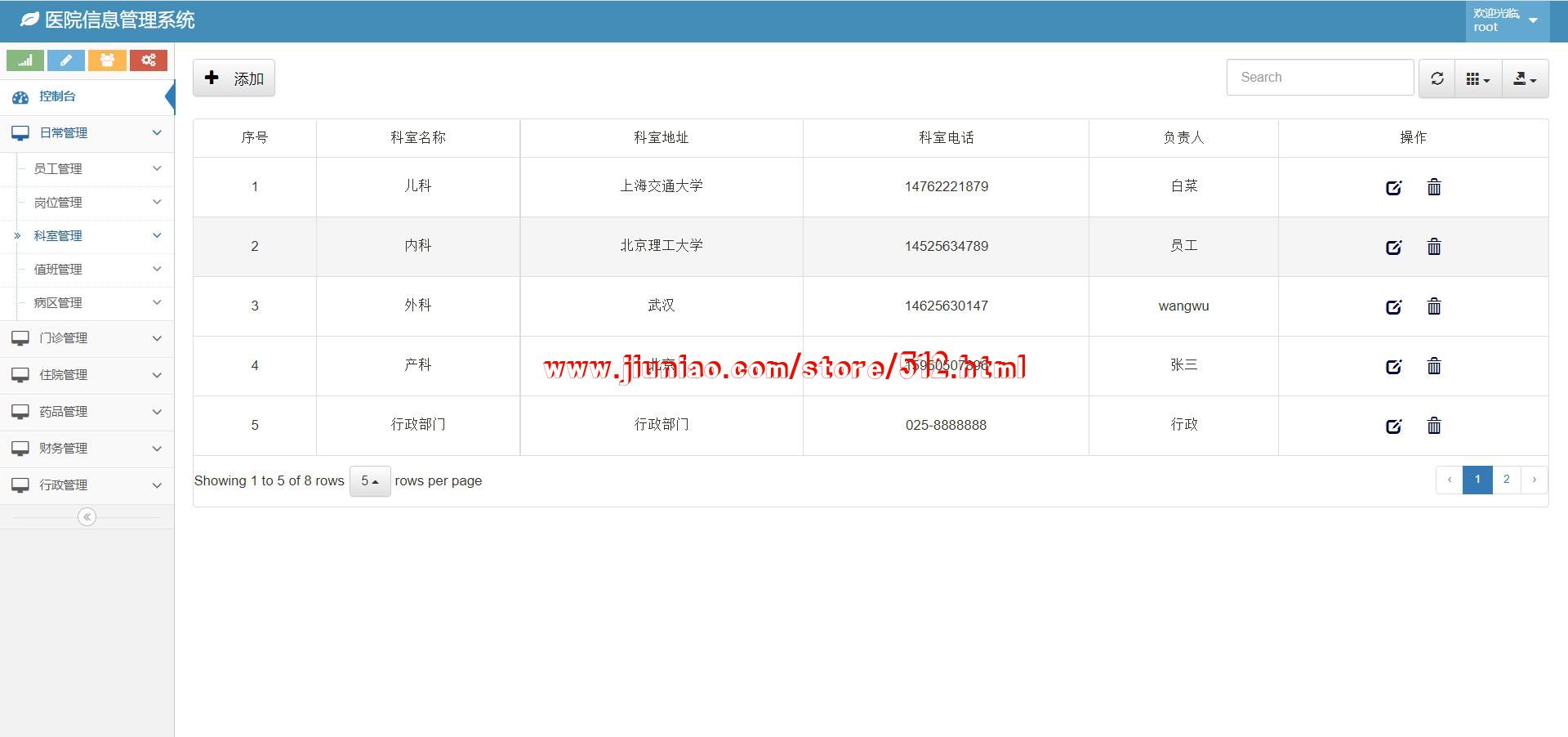Expand the 财务管理 menu
This screenshot has height=737, width=1568.
point(87,449)
